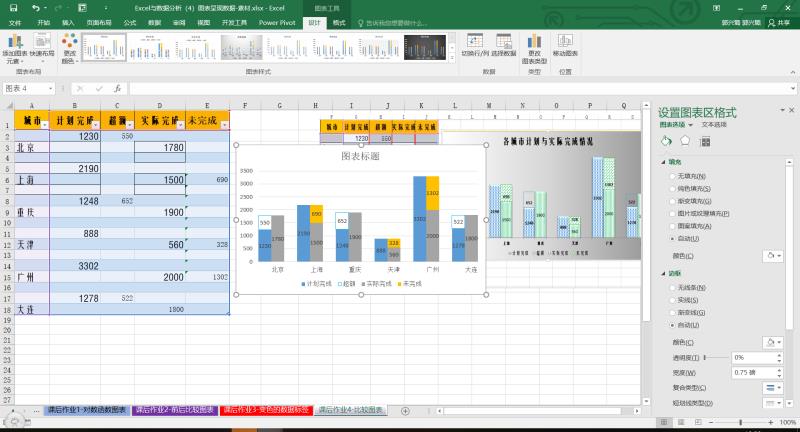Open sheet tab 课后作业2-前后比较图表
800x432 pixels.
tap(174, 410)
